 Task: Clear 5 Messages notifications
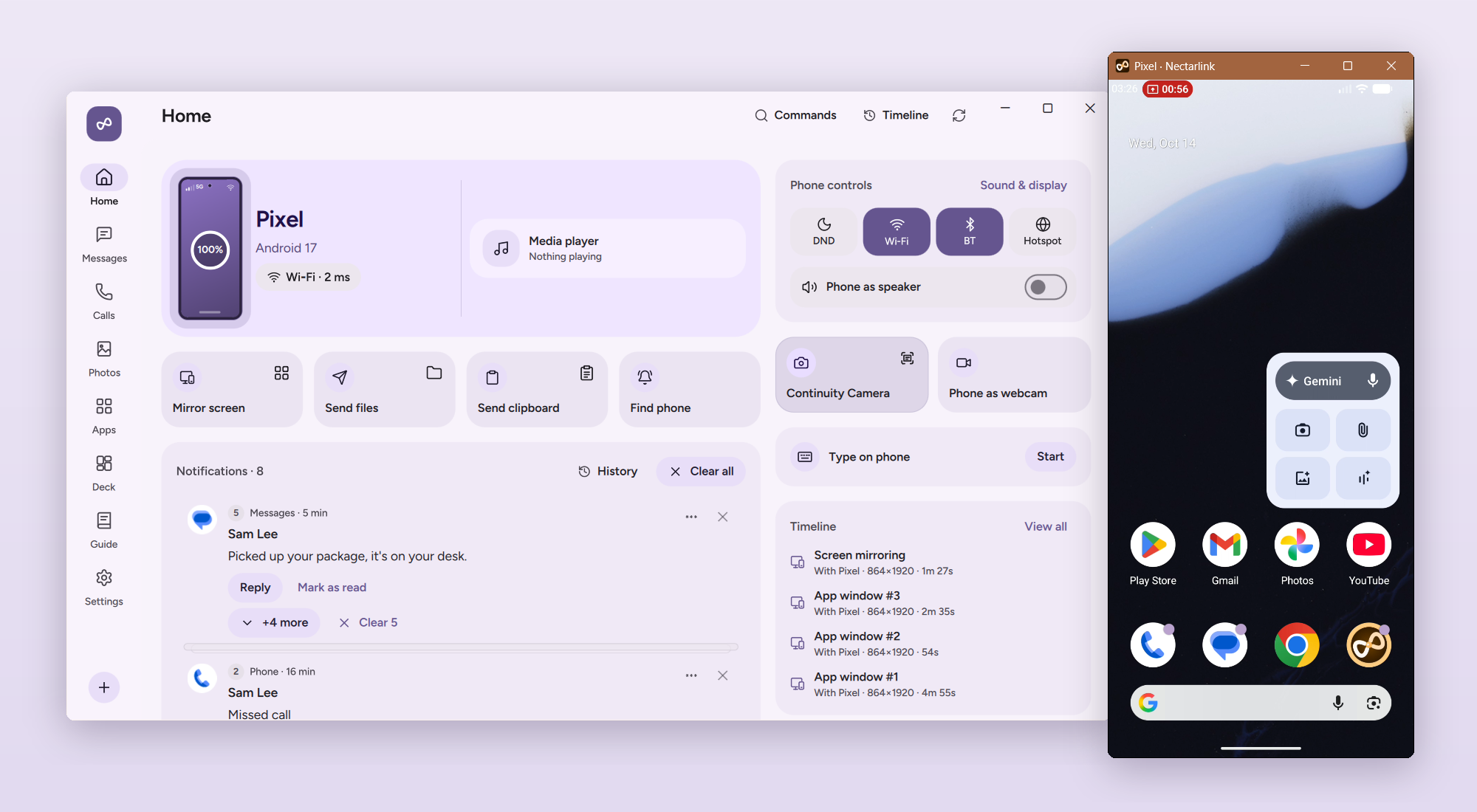pos(368,622)
